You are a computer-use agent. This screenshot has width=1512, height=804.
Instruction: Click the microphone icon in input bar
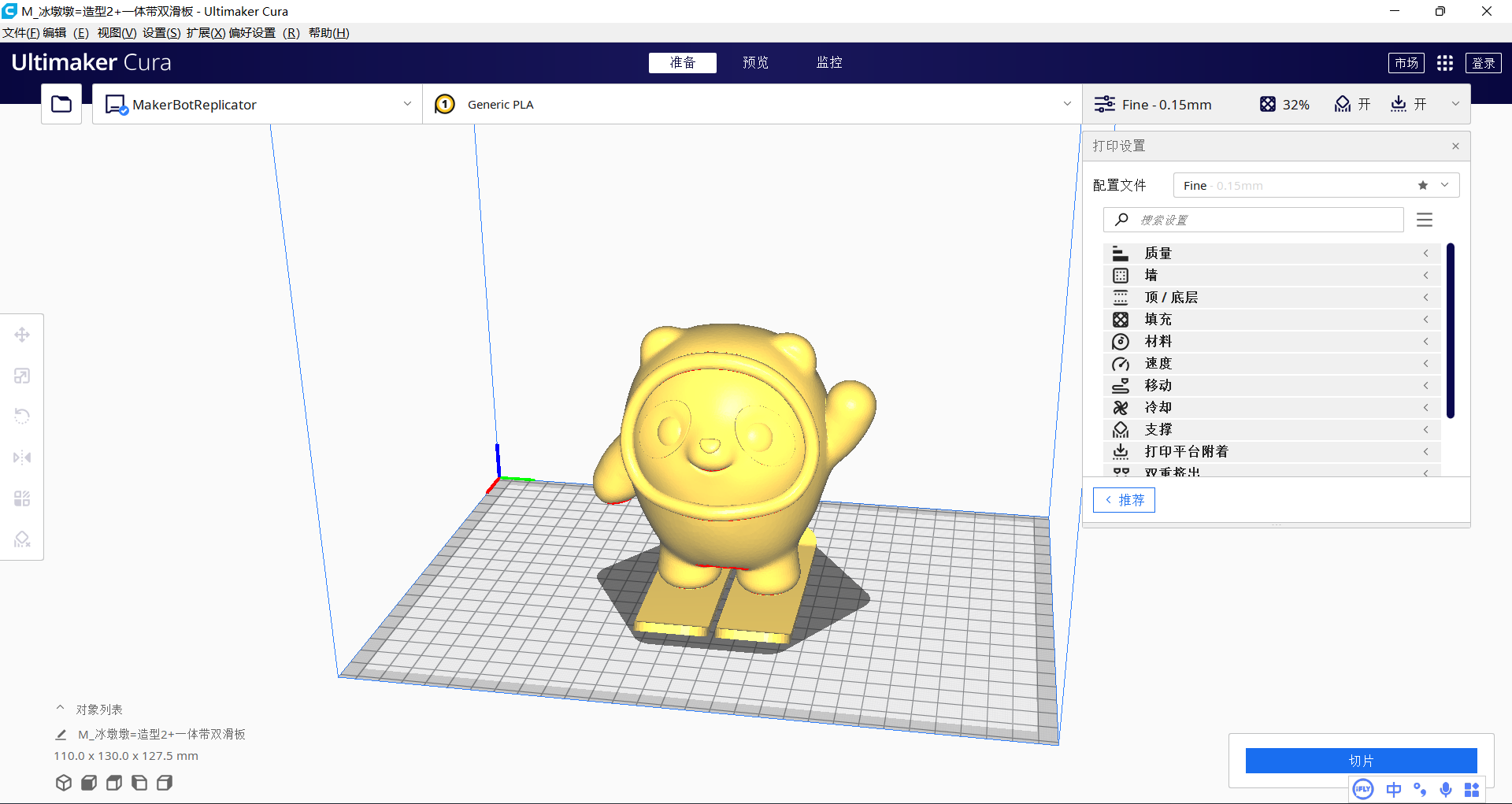1446,789
